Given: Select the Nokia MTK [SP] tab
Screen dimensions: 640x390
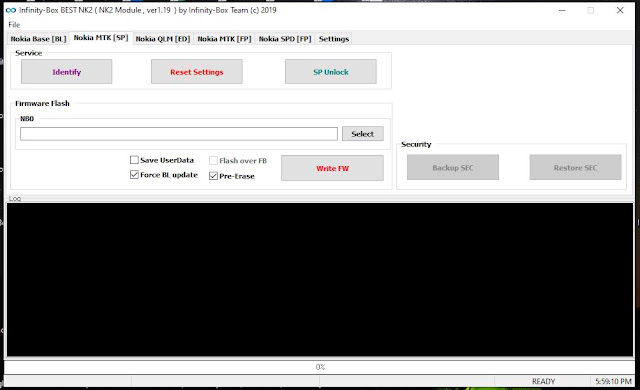Looking at the screenshot, I should [x=101, y=38].
